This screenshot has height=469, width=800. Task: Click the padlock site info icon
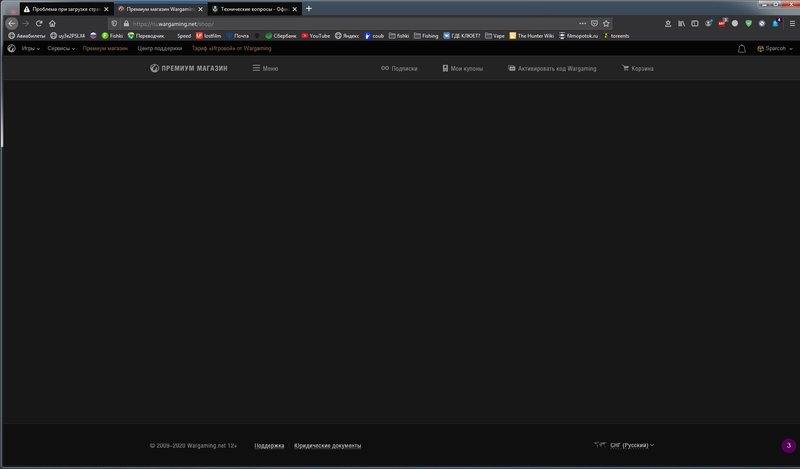click(126, 23)
